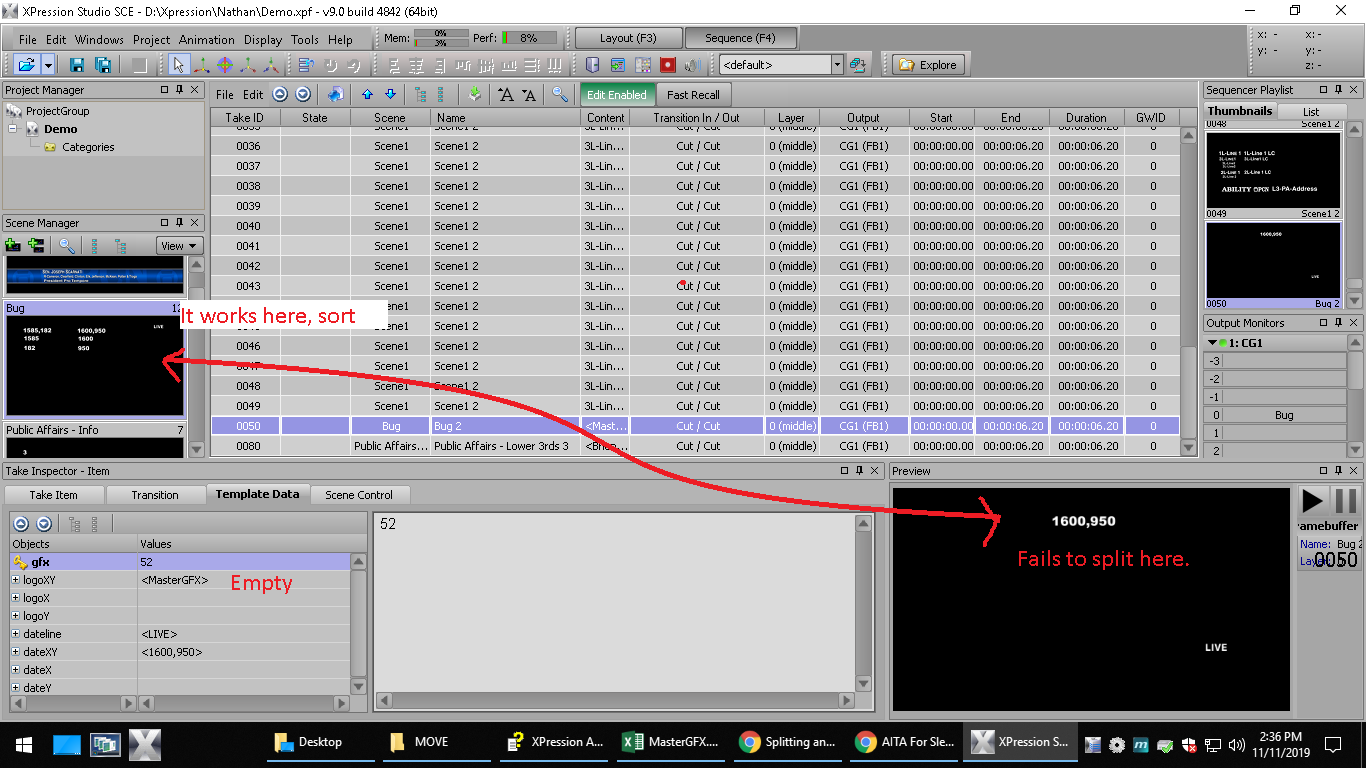Toggle the Edit Enabled button
Screen dimensions: 1366x768
pos(616,95)
